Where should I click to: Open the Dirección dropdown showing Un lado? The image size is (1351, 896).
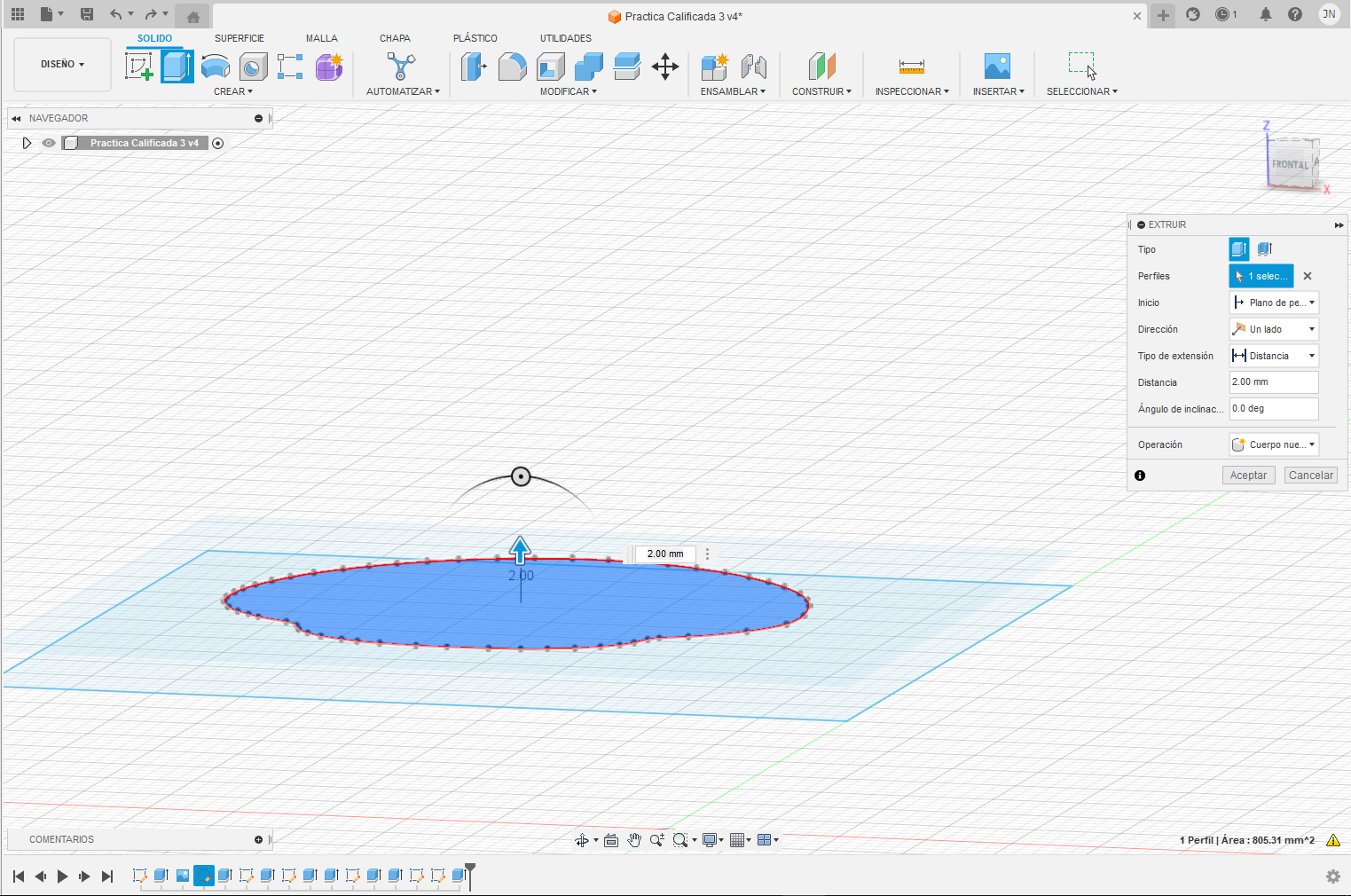(x=1274, y=329)
